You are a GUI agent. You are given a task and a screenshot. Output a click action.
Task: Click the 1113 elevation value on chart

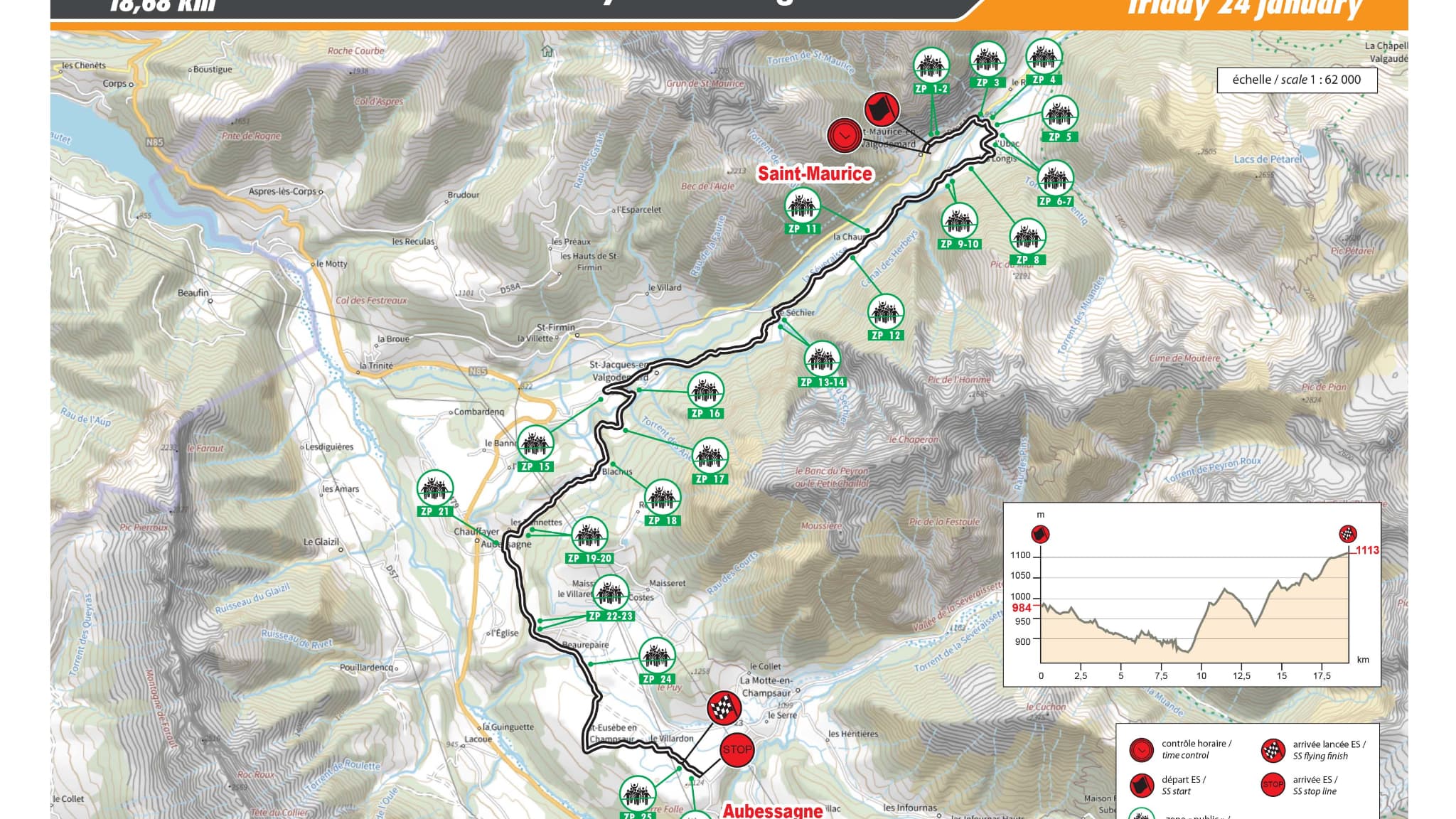(x=1367, y=550)
